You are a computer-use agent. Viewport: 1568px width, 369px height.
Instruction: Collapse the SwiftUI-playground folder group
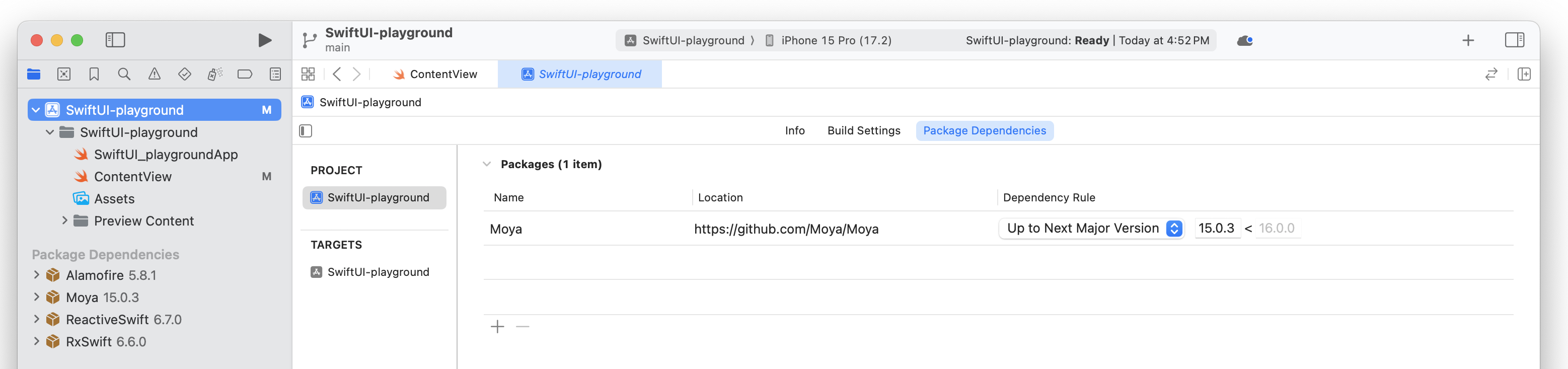tap(50, 132)
